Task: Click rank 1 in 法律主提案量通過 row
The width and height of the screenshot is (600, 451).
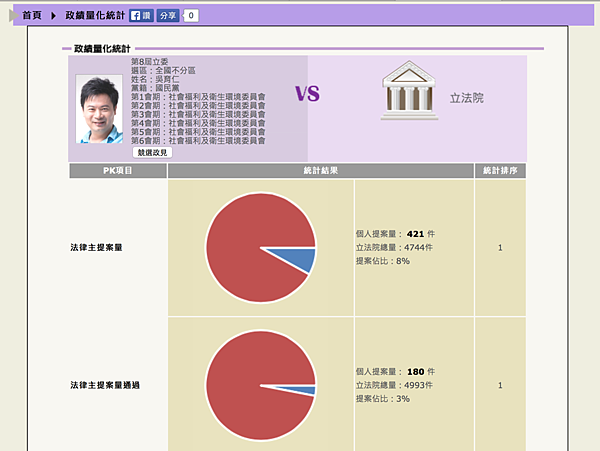Action: tap(500, 385)
